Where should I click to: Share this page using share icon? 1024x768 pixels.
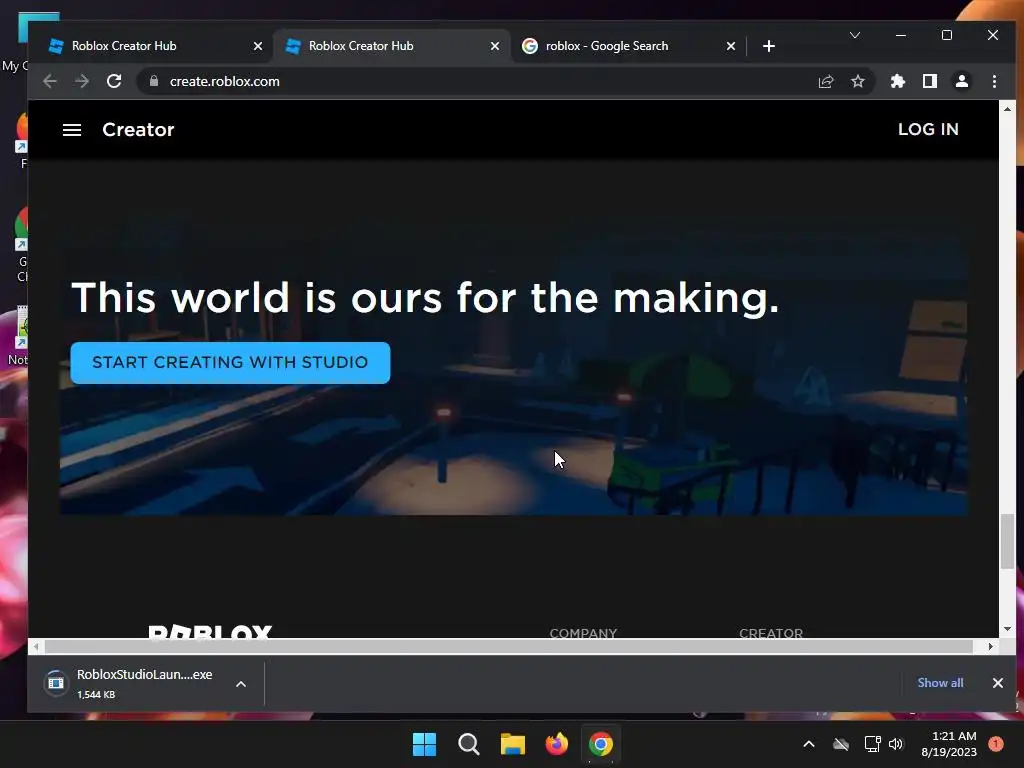click(x=825, y=81)
